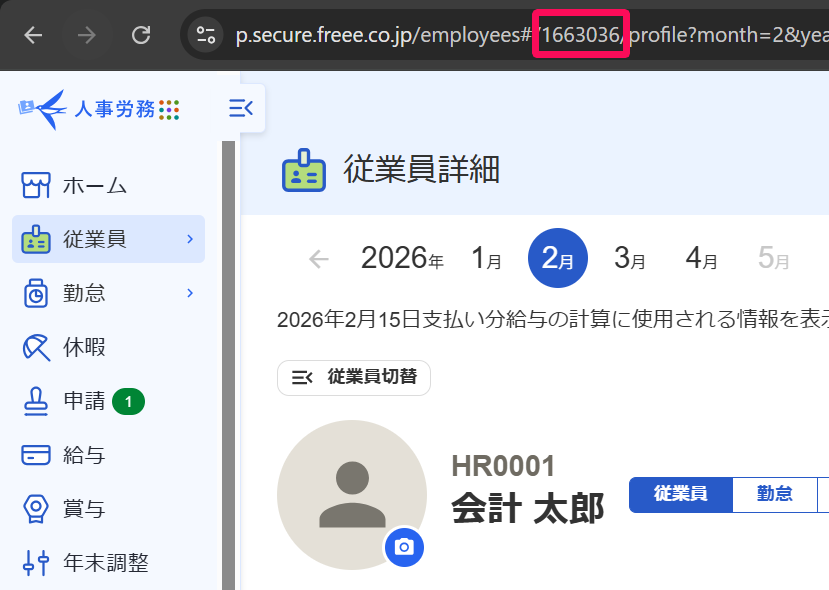Open the colorful app switcher dots
This screenshot has width=829, height=590.
click(x=169, y=110)
